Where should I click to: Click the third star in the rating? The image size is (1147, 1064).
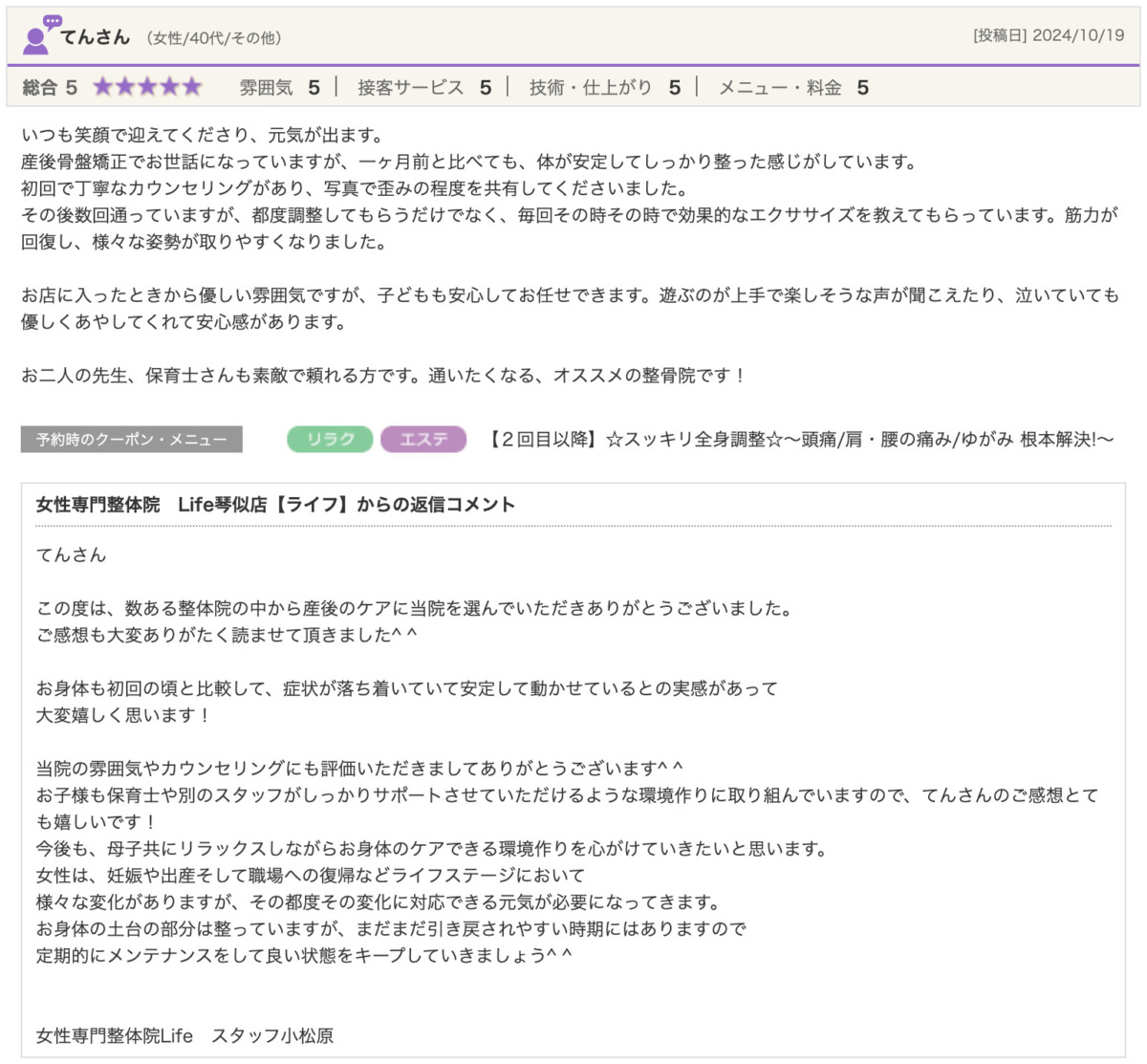coord(147,88)
